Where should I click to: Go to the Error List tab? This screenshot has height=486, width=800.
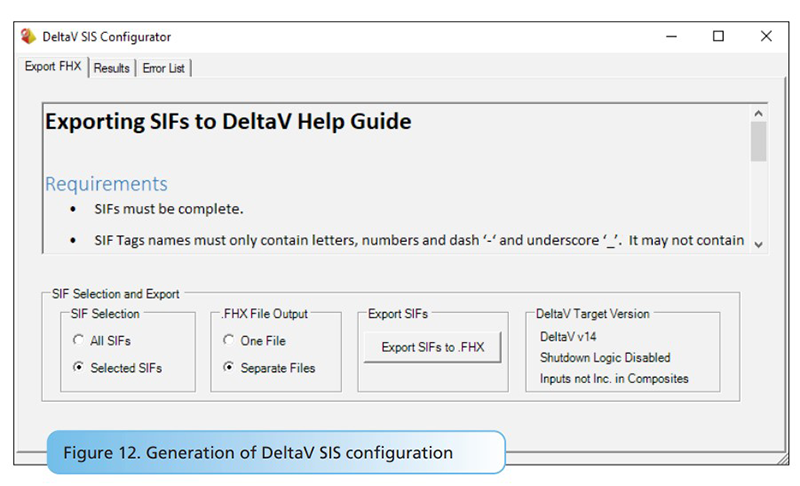click(164, 68)
